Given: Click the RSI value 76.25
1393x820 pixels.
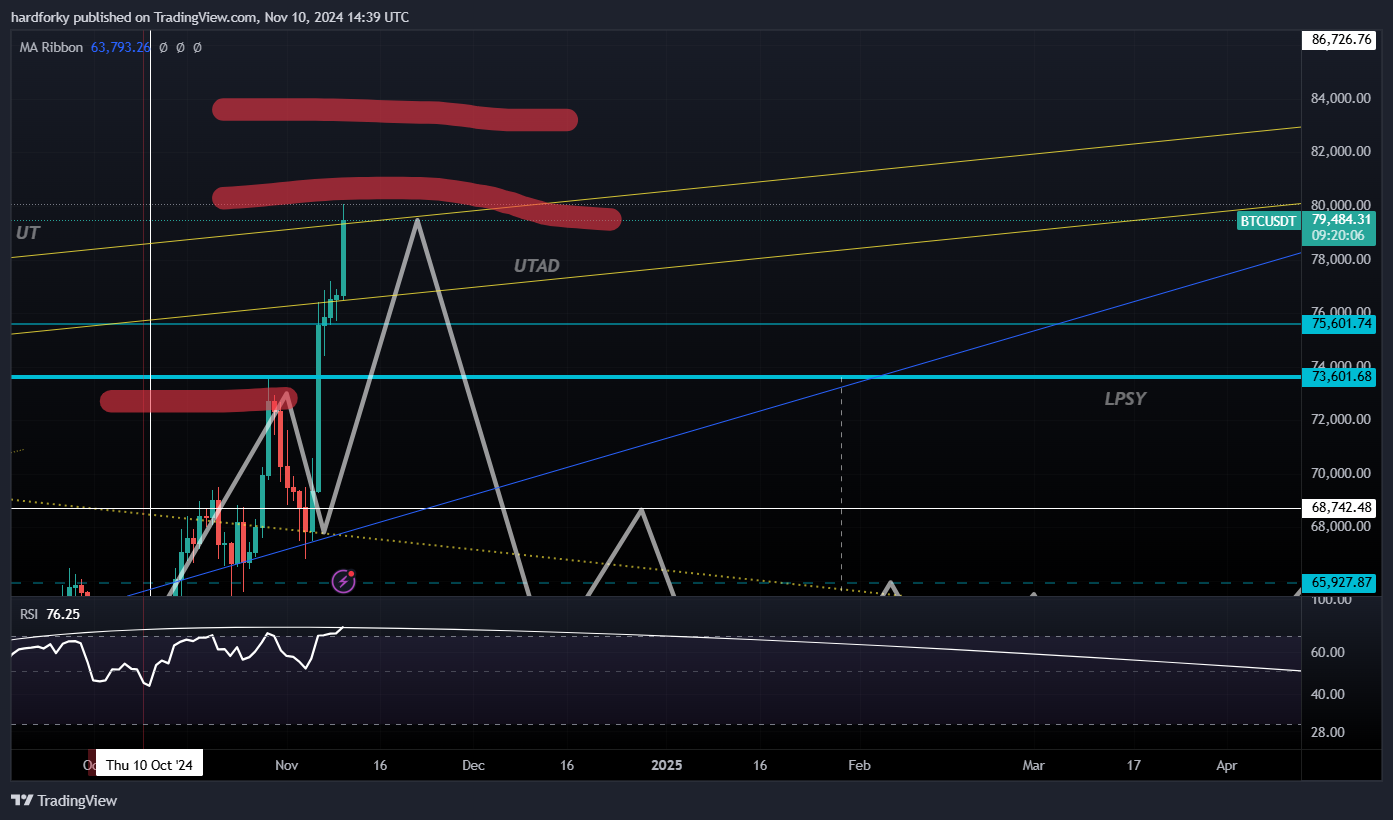Looking at the screenshot, I should click(x=62, y=614).
